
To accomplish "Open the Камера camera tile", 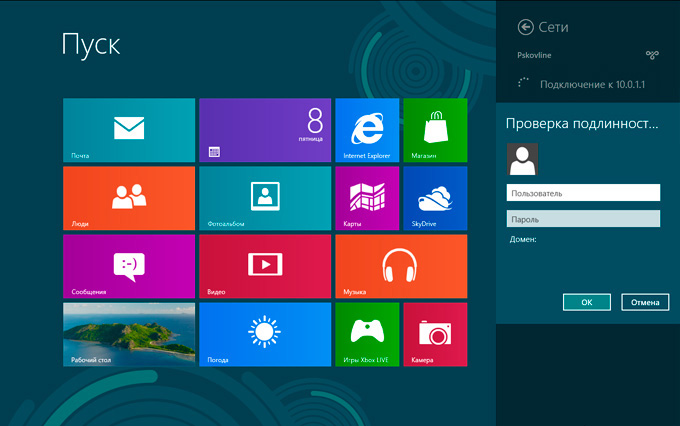I will tap(435, 334).
